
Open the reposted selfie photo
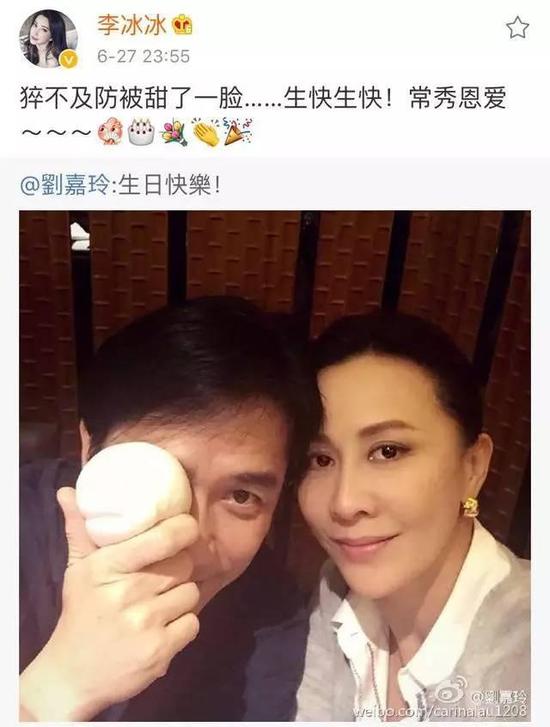click(275, 466)
